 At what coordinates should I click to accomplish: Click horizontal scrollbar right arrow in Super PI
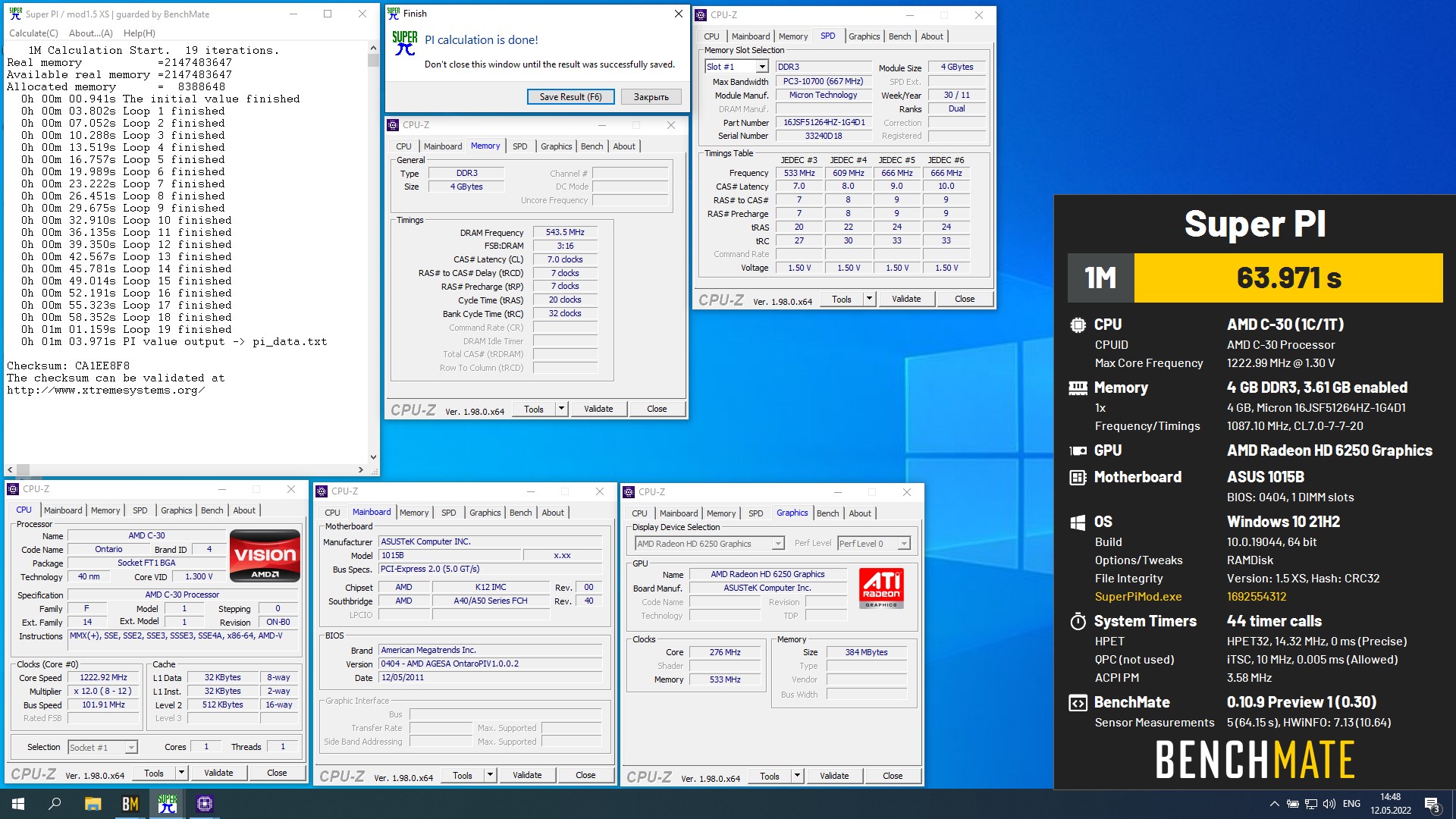(x=361, y=469)
